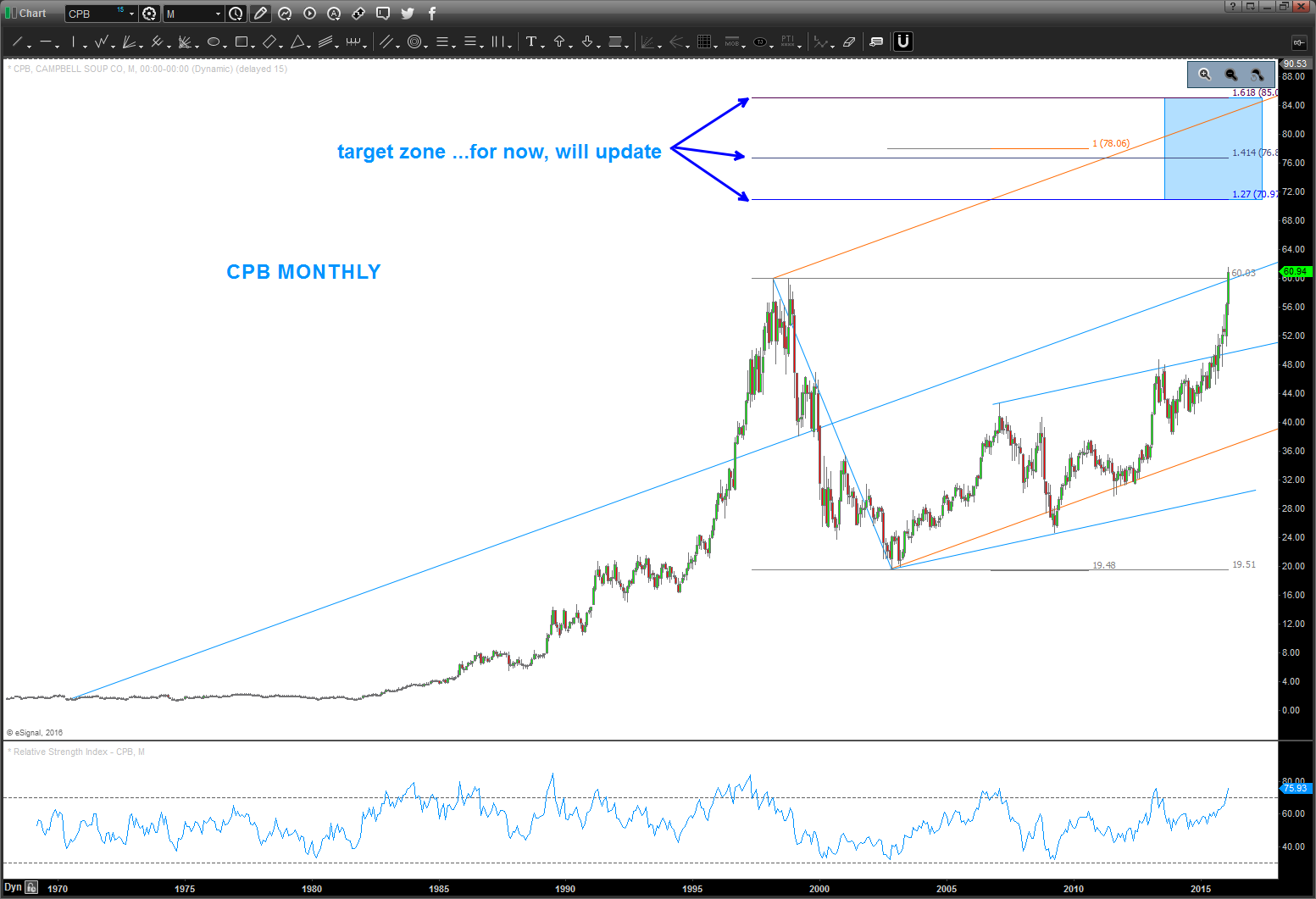The height and width of the screenshot is (899, 1316).
Task: Open the chart settings gear menu
Action: (x=150, y=14)
